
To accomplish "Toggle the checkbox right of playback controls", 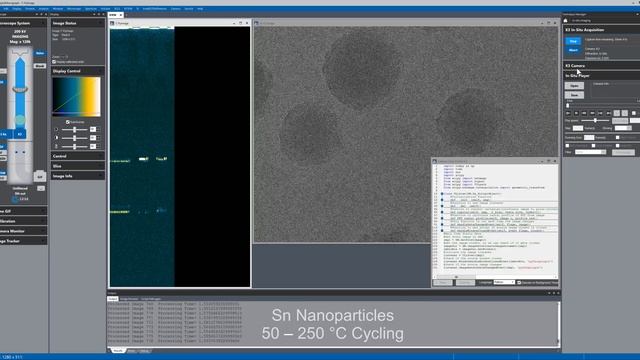I will click(x=634, y=113).
